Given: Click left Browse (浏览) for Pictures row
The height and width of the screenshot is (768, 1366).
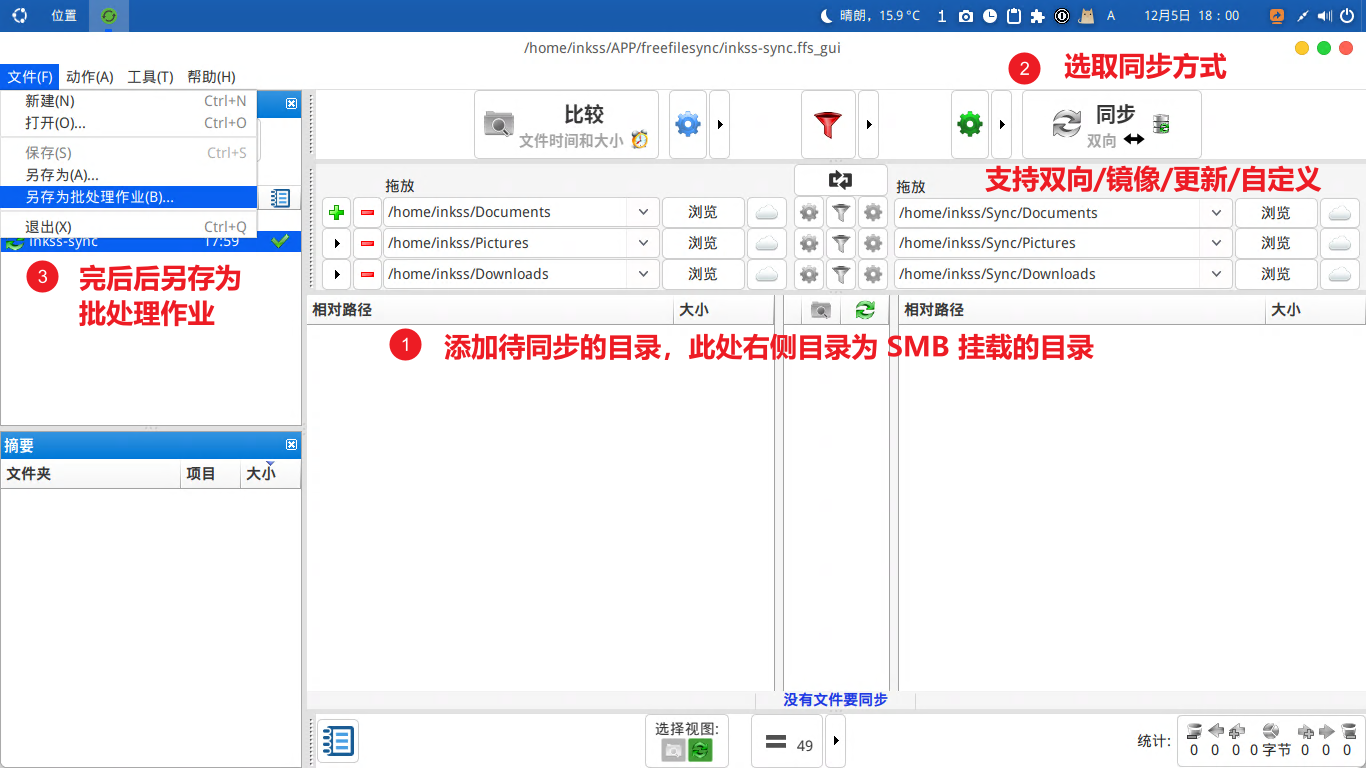Looking at the screenshot, I should (703, 243).
